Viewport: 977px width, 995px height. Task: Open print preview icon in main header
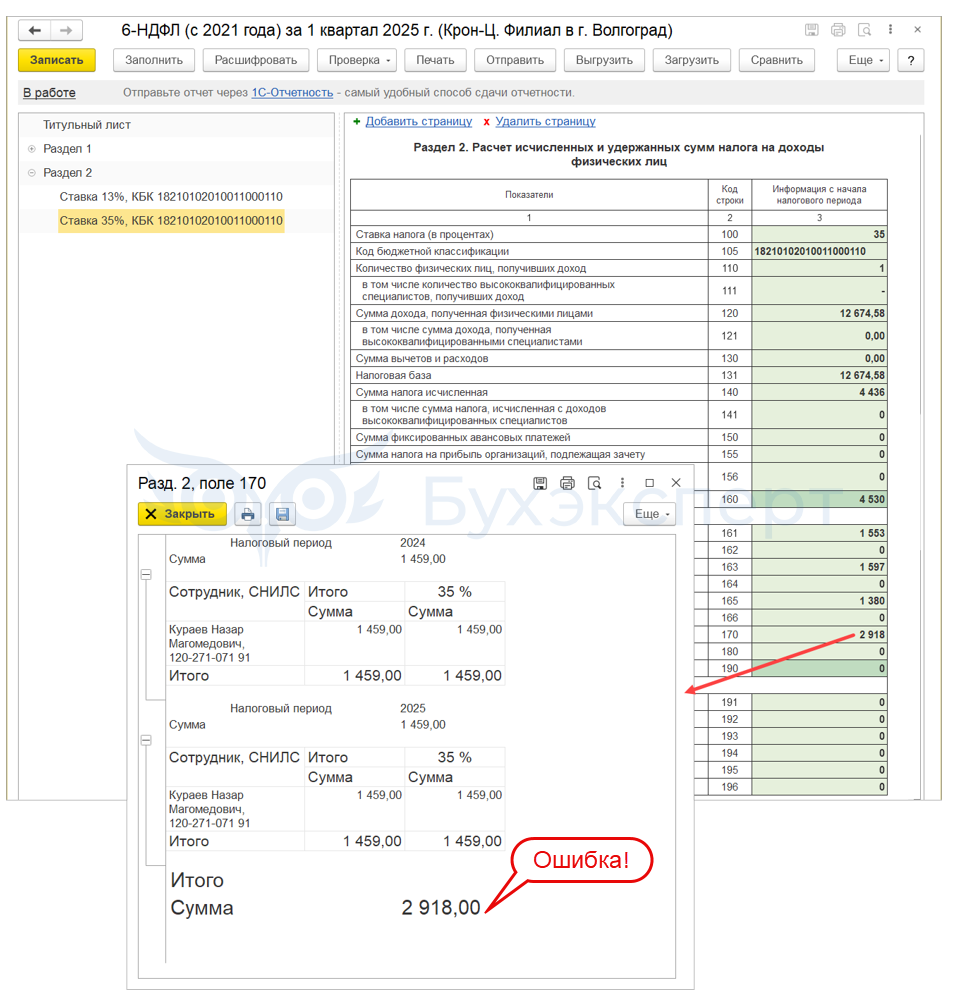coord(864,30)
